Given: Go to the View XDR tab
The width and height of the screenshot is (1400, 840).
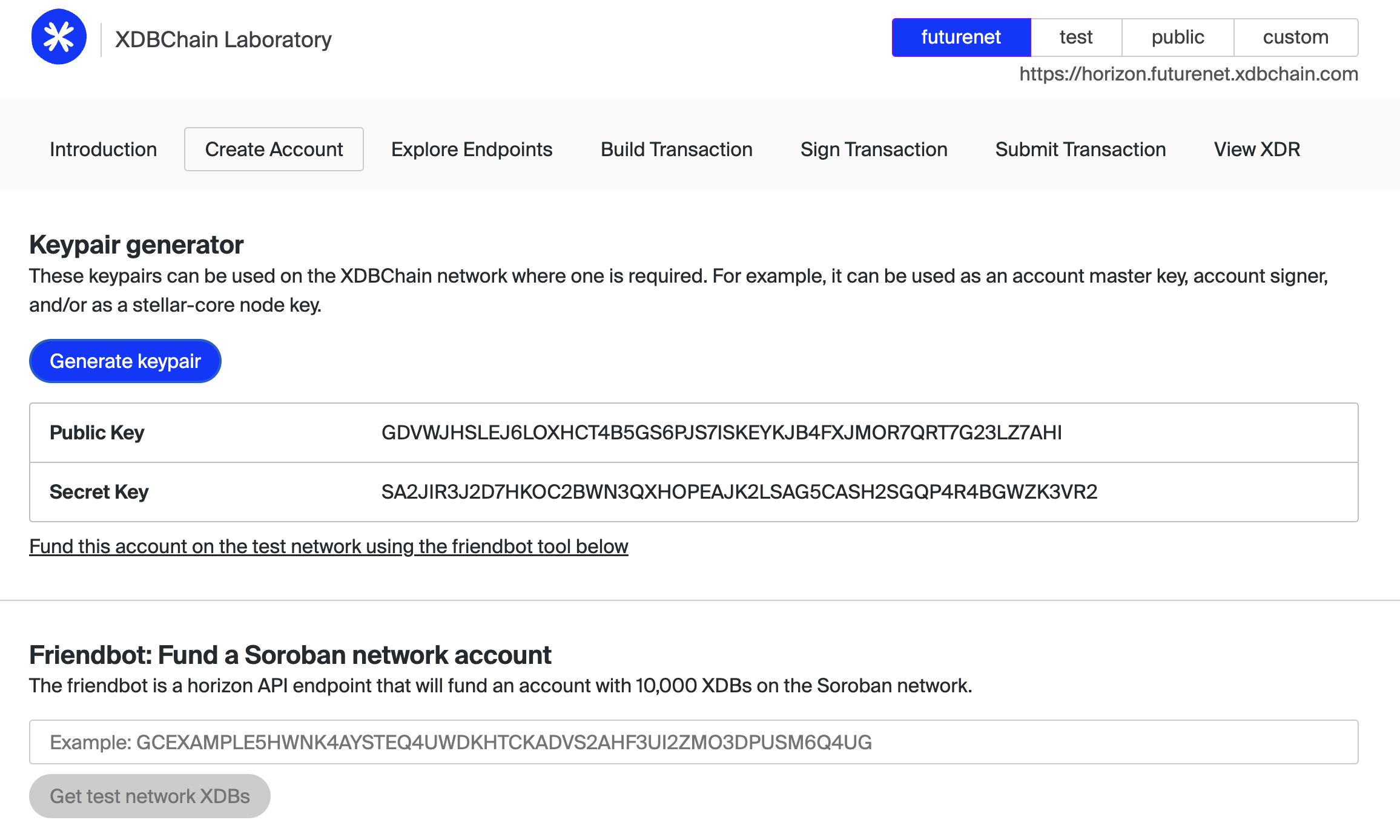Looking at the screenshot, I should (x=1257, y=149).
